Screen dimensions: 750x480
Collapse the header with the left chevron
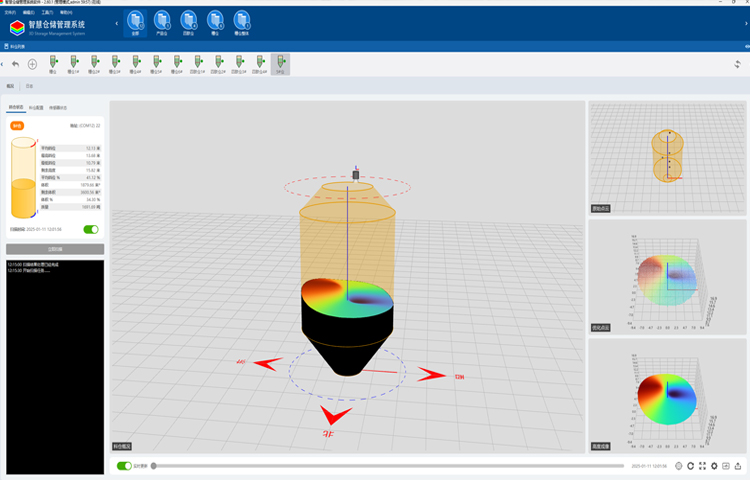point(116,22)
